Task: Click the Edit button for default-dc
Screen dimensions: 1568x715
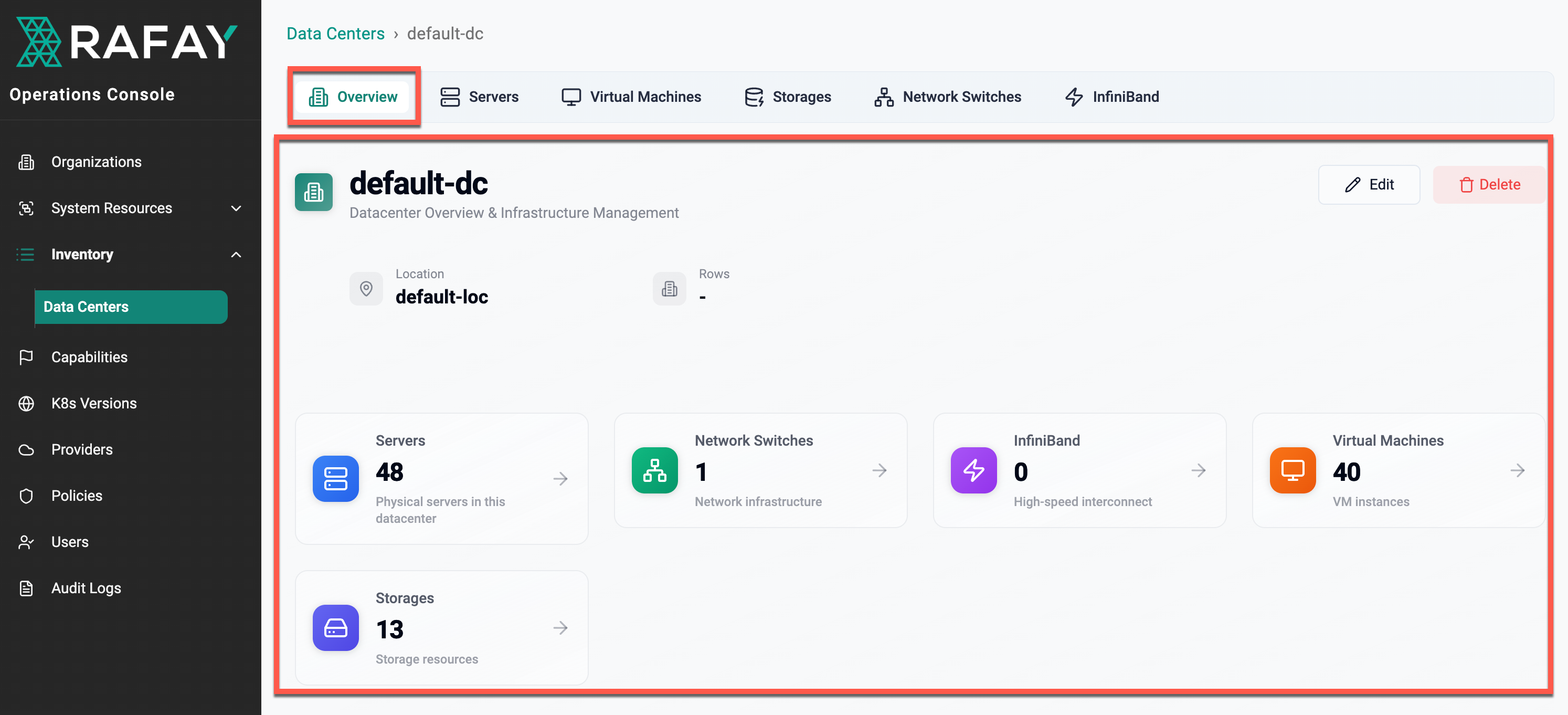Action: [1369, 185]
